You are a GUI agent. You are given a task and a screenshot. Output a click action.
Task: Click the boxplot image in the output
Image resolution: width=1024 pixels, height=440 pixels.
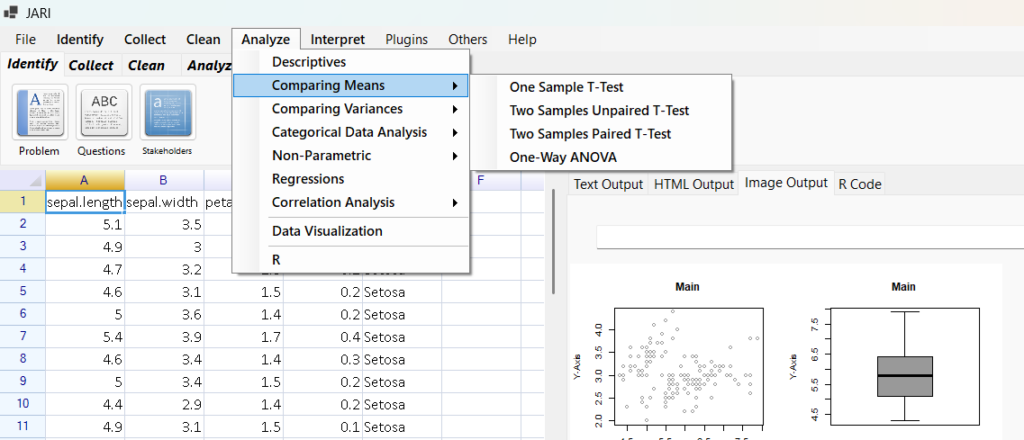pyautogui.click(x=903, y=360)
